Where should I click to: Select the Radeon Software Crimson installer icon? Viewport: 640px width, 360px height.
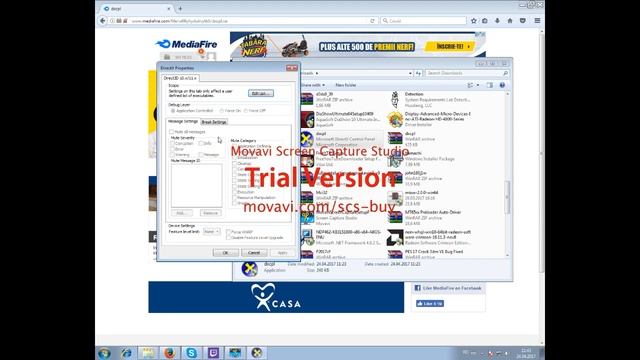(x=395, y=237)
